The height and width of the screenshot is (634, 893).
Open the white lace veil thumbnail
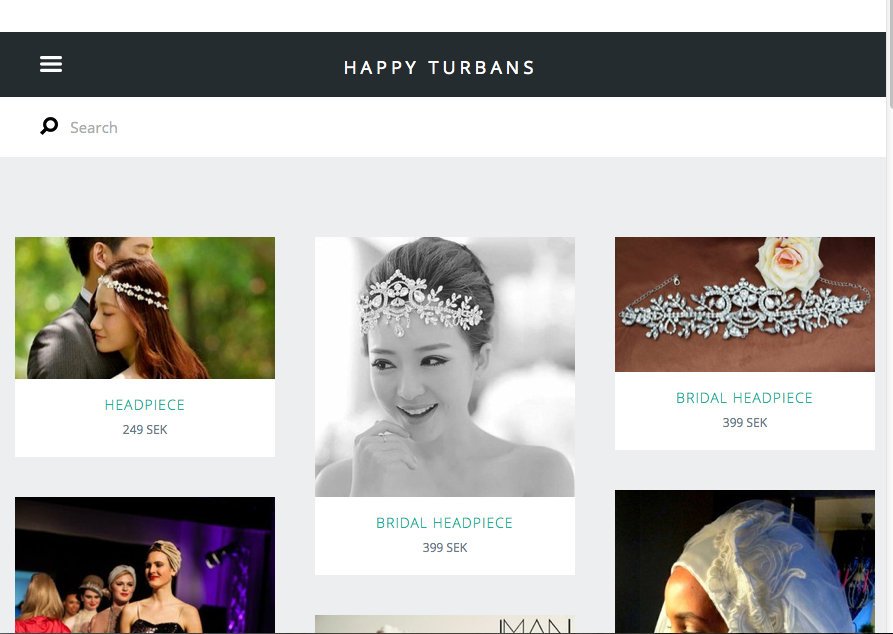click(745, 562)
